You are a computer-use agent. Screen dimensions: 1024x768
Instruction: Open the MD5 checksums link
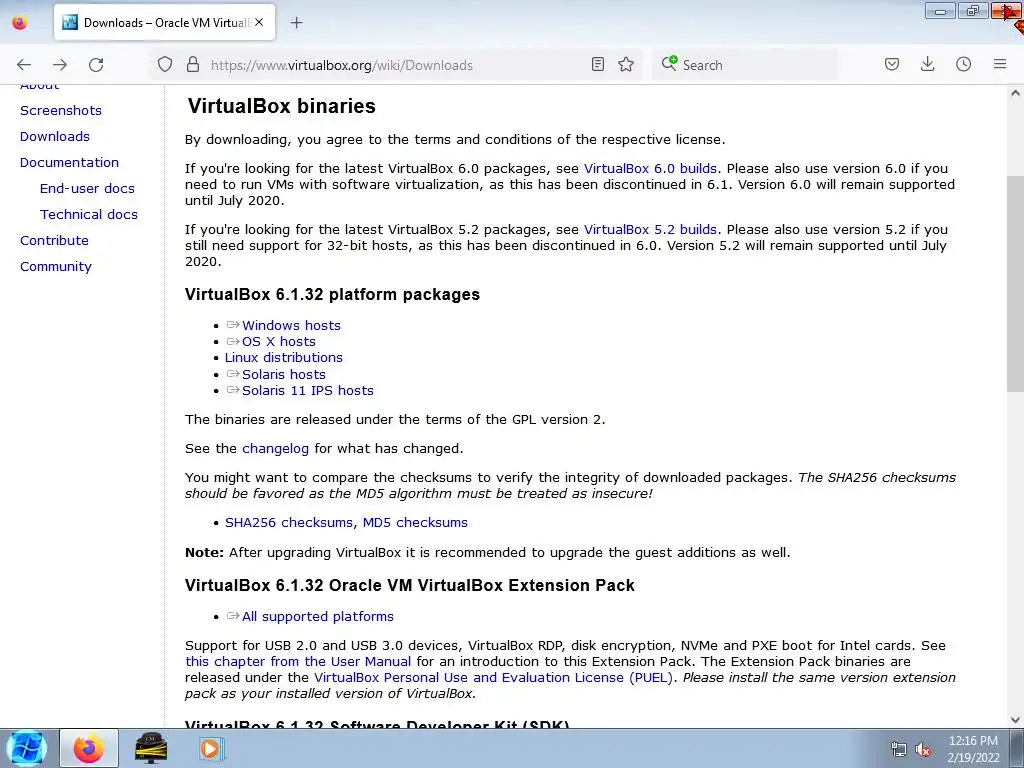tap(415, 522)
